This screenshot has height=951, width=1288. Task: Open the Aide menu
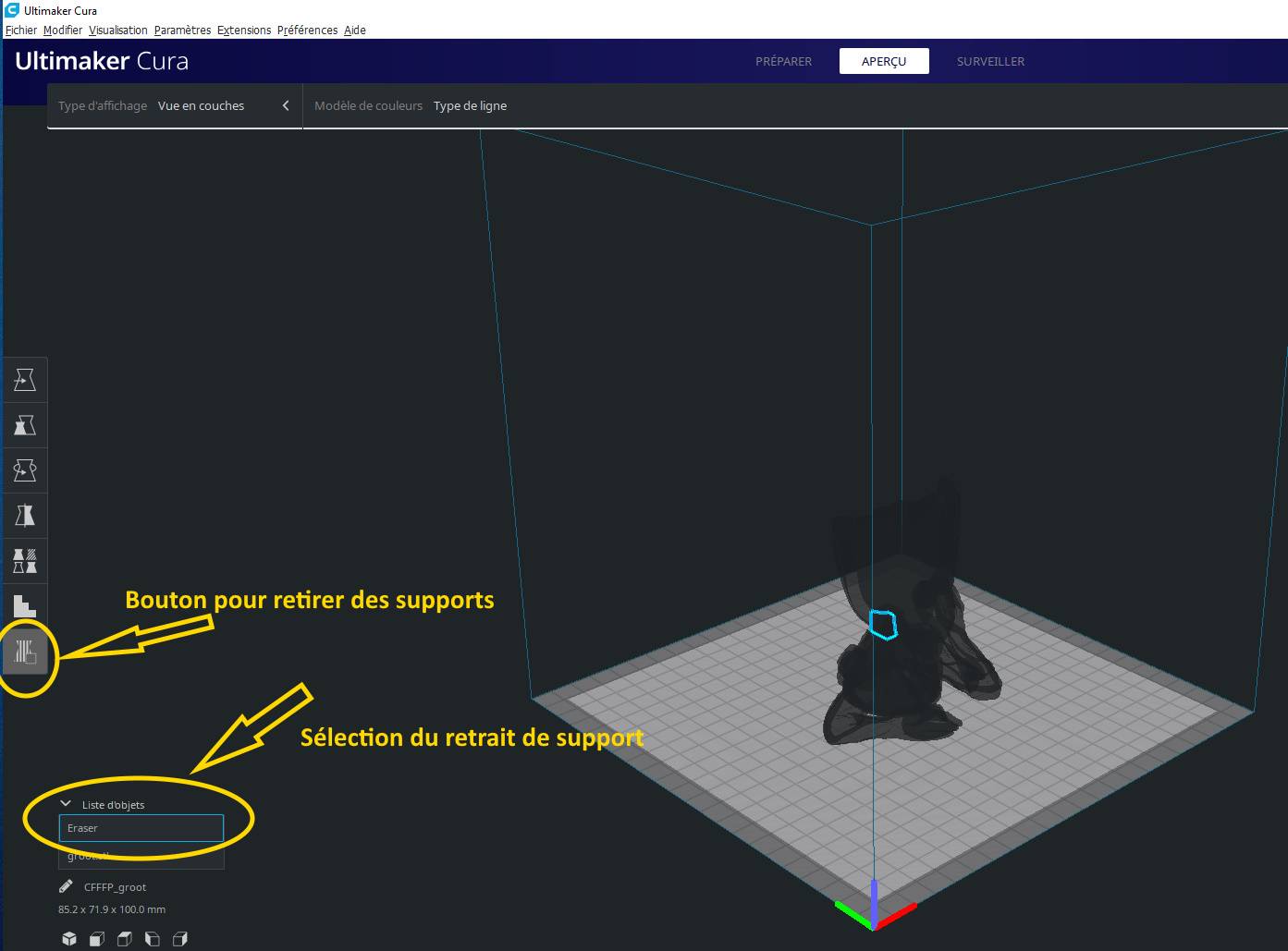(x=355, y=30)
